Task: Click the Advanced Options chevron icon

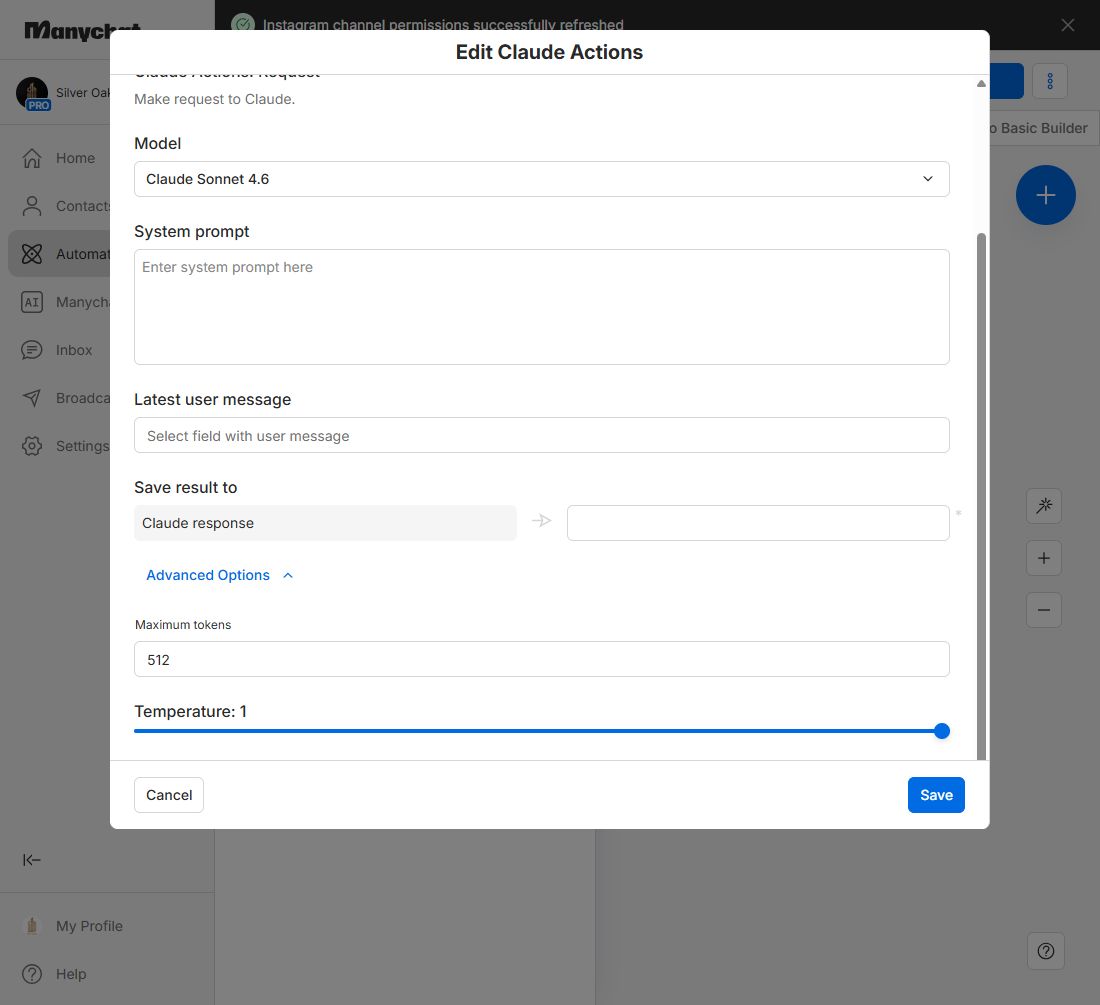Action: (x=288, y=575)
